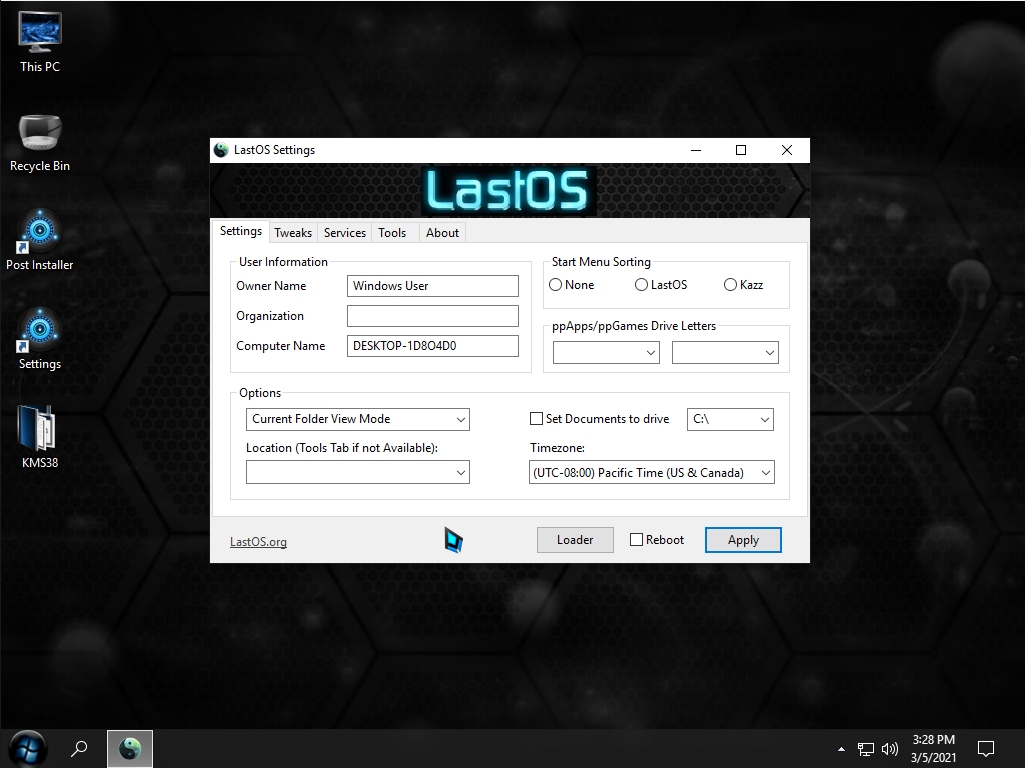1025x768 pixels.
Task: Switch to the About tab
Action: (443, 233)
